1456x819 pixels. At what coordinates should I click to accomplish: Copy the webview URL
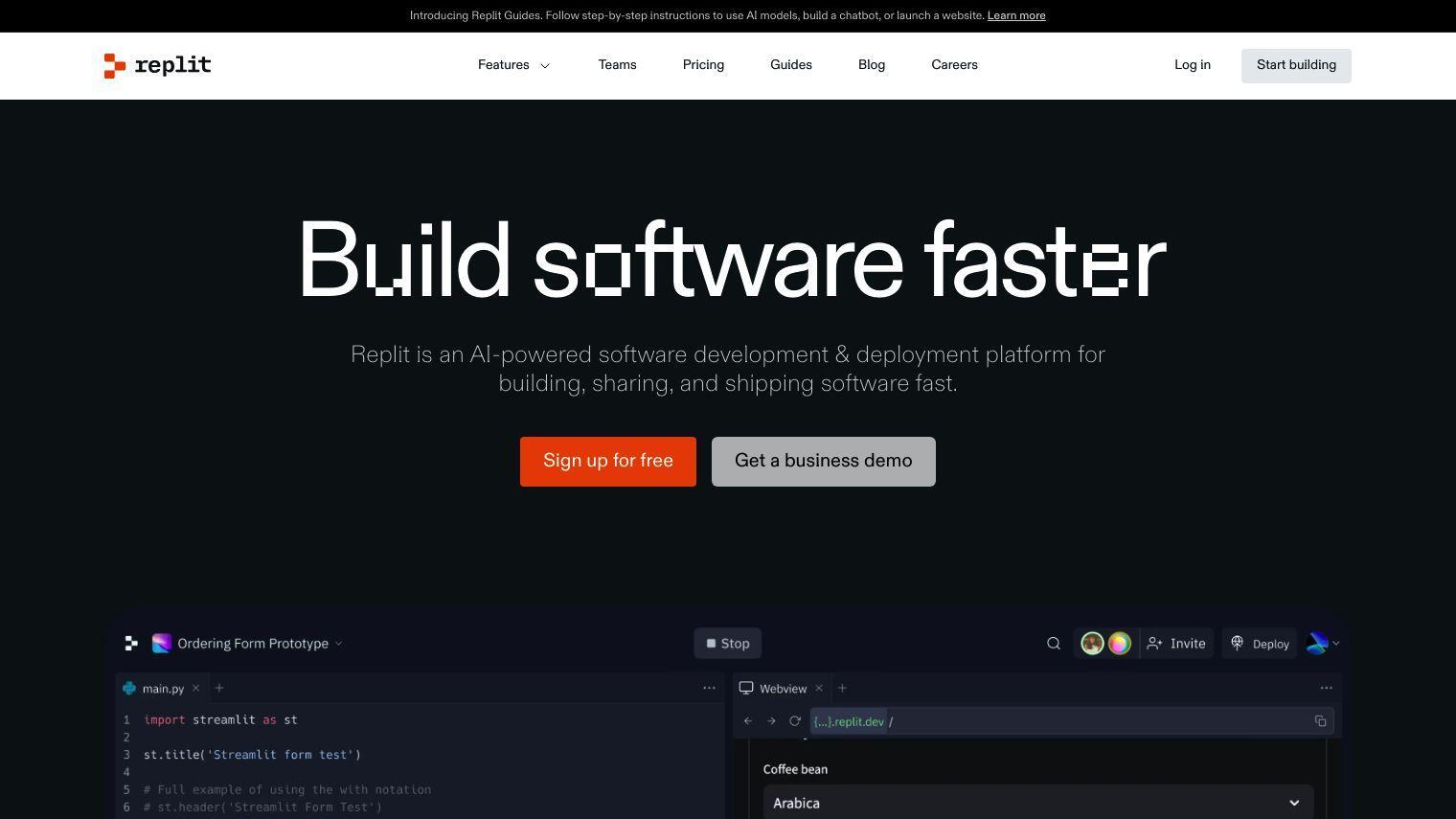coord(1320,721)
